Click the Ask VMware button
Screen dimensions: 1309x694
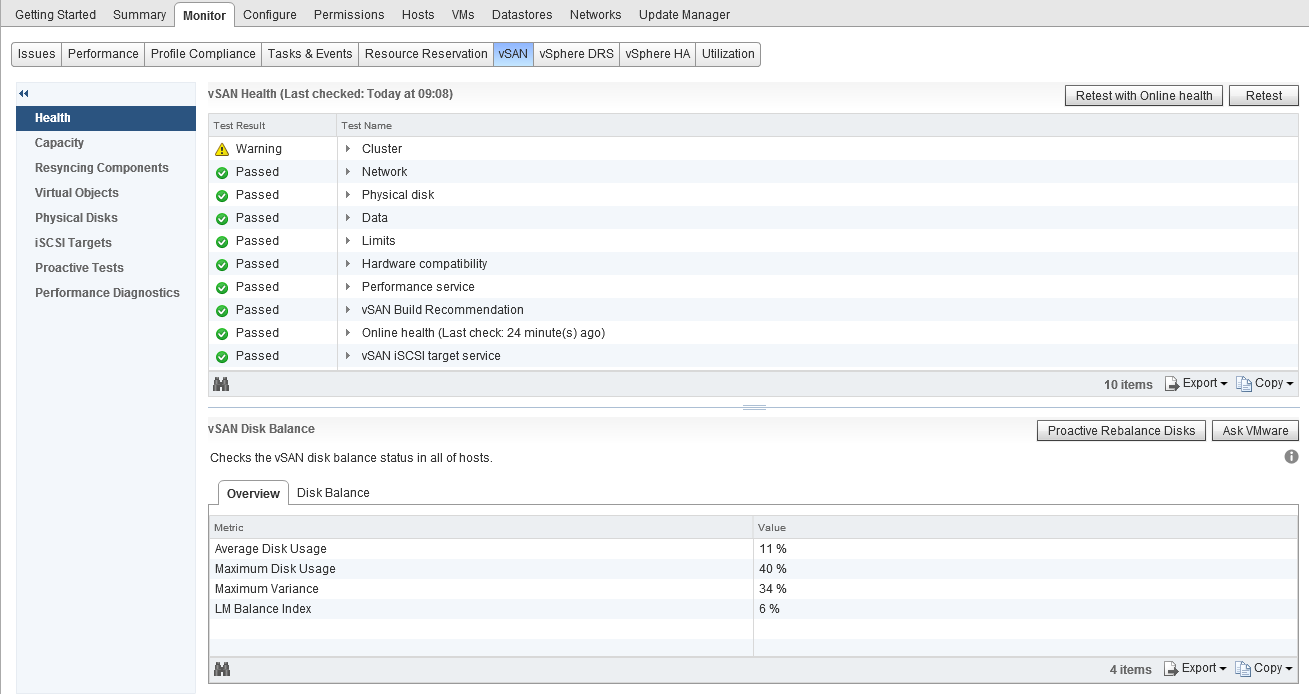(1256, 431)
